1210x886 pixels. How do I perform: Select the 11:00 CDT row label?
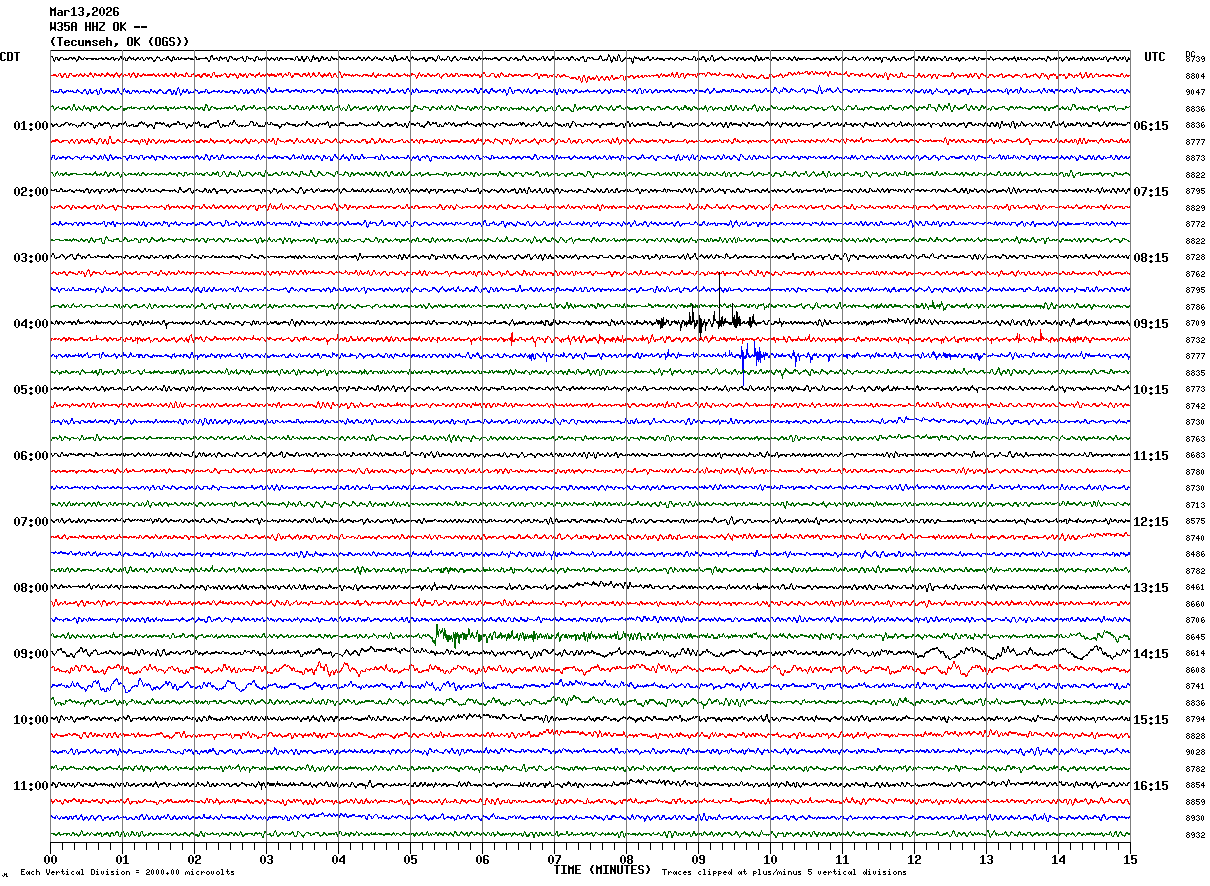point(31,786)
